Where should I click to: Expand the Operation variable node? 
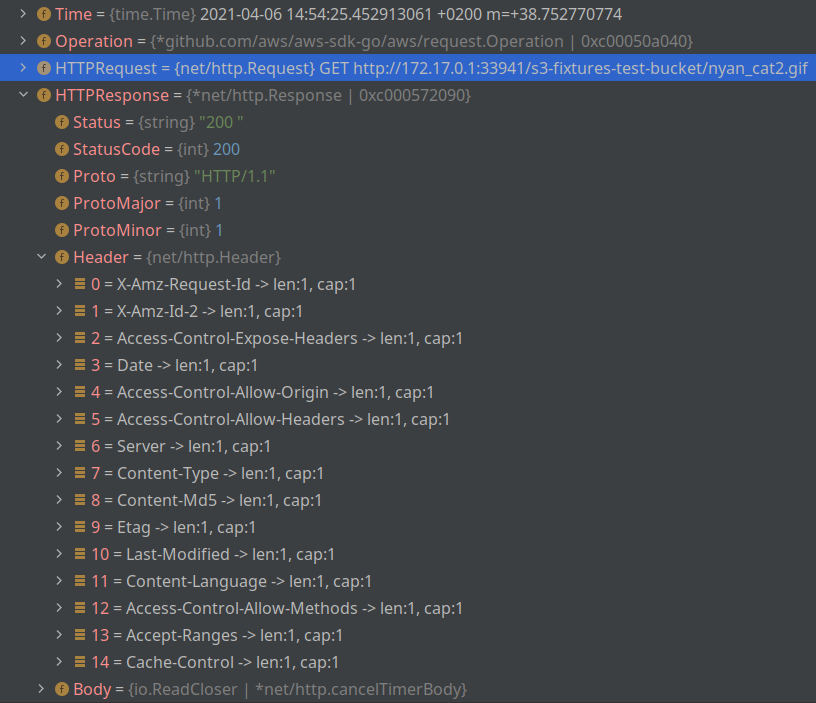click(23, 41)
